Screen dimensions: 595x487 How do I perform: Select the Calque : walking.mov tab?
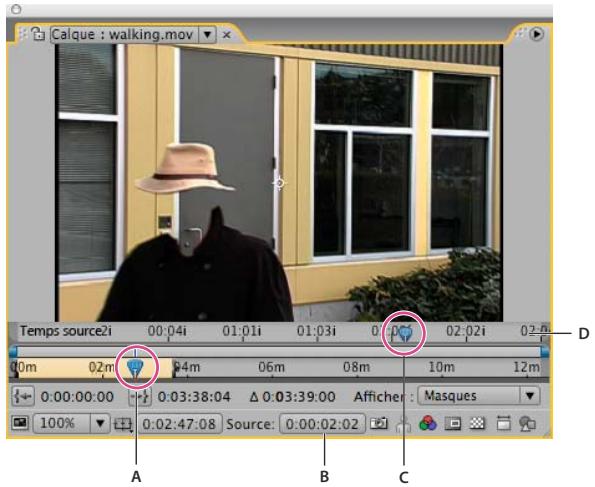(x=123, y=35)
